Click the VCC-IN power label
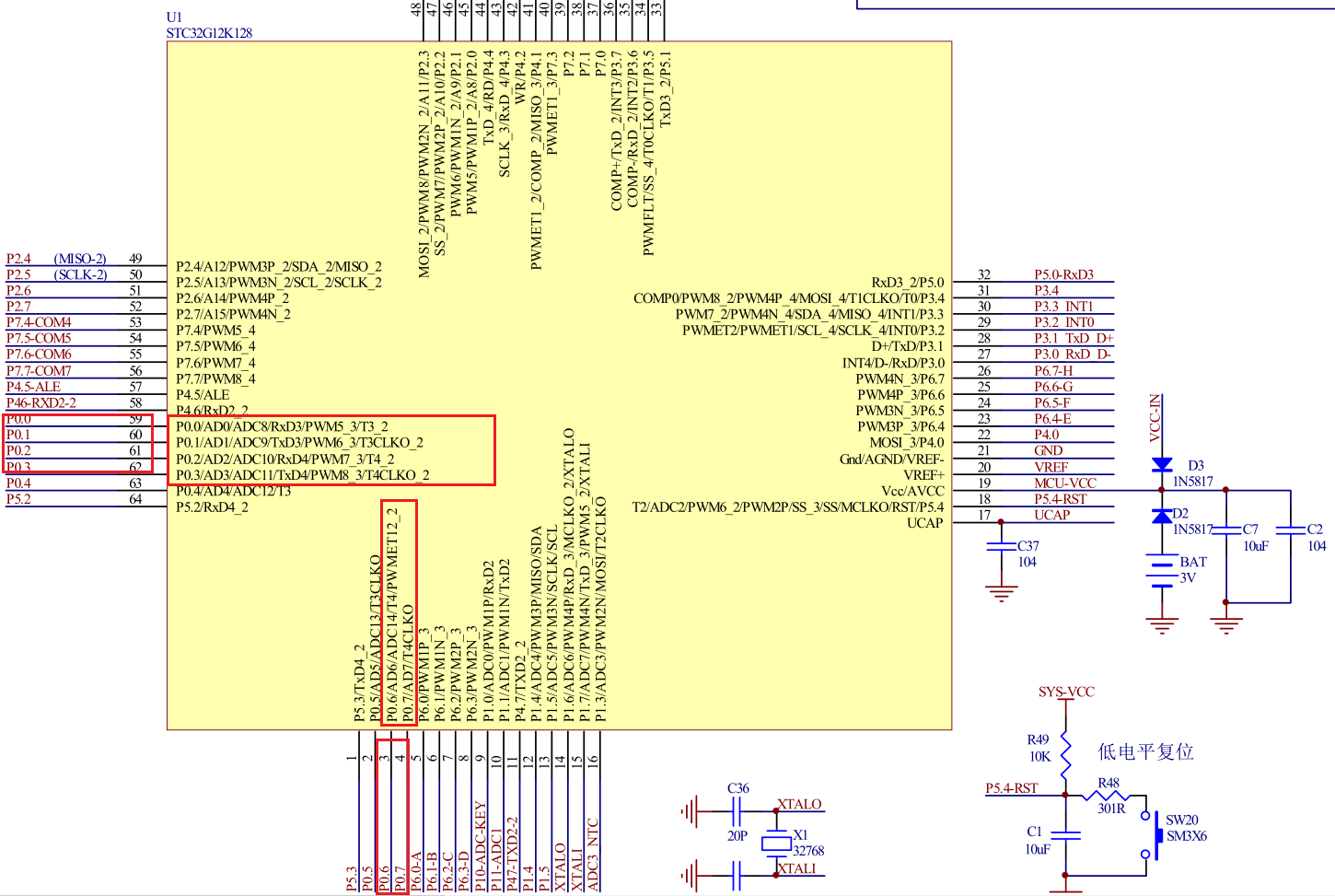Viewport: 1335px width, 896px height. point(1155,418)
